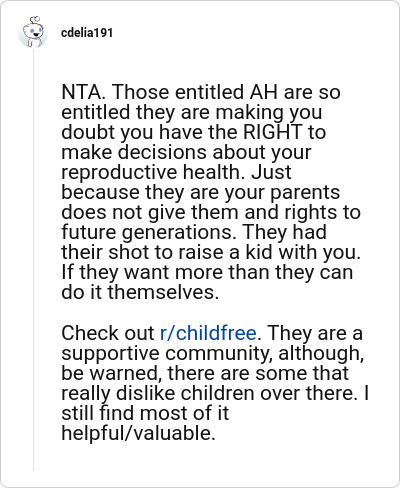Click the capitalized word RIGHT
The image size is (400, 488).
[273, 132]
